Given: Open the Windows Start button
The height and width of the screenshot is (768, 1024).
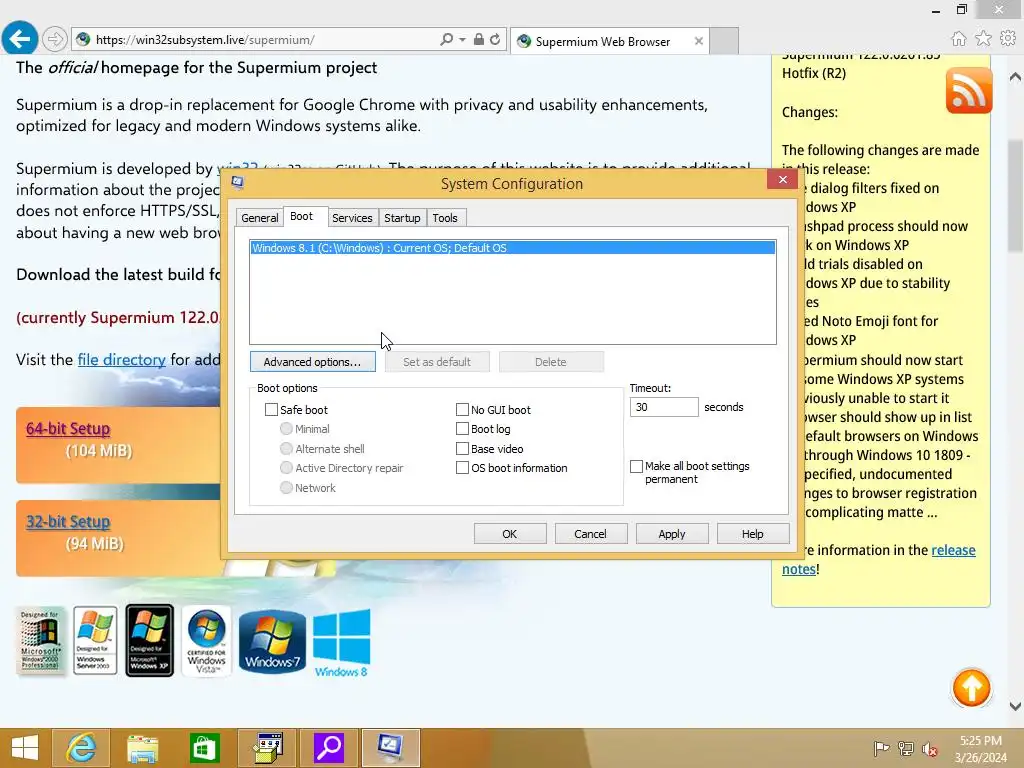Looking at the screenshot, I should [x=25, y=748].
